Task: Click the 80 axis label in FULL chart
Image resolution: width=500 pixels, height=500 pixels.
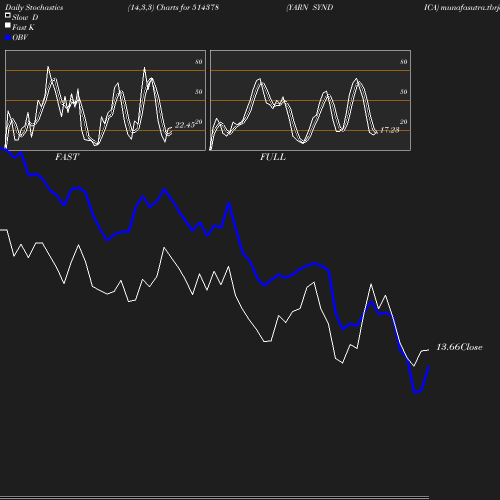Action: [x=404, y=62]
